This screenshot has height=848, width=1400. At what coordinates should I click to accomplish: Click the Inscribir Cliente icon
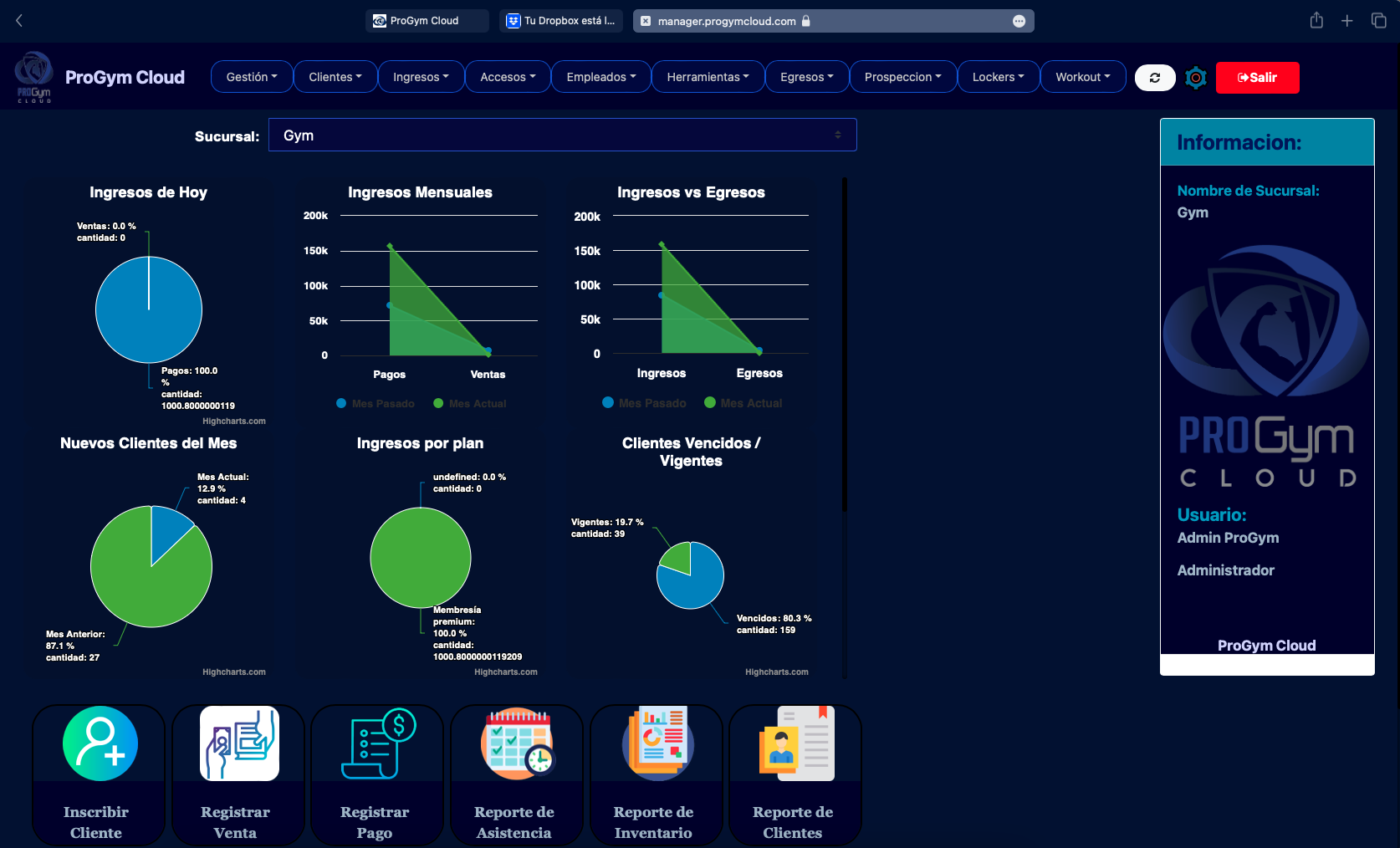pos(100,743)
